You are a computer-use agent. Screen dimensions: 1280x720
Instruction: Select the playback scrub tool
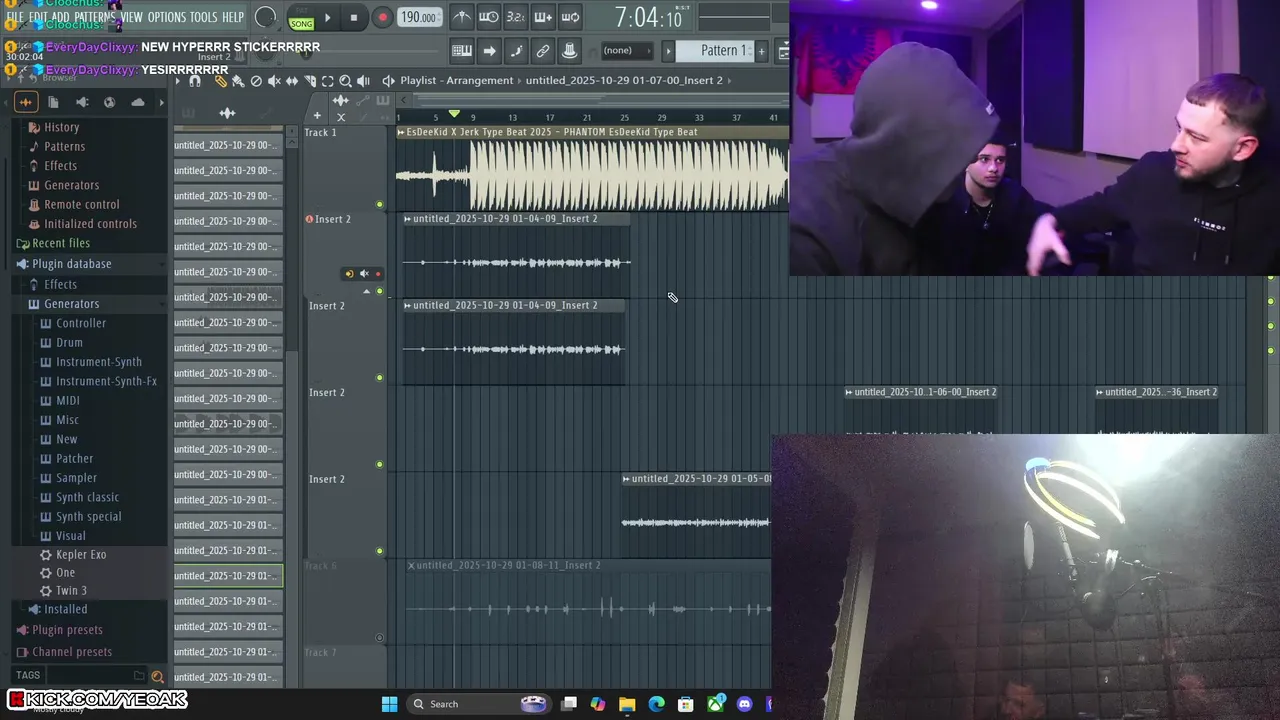coord(363,81)
